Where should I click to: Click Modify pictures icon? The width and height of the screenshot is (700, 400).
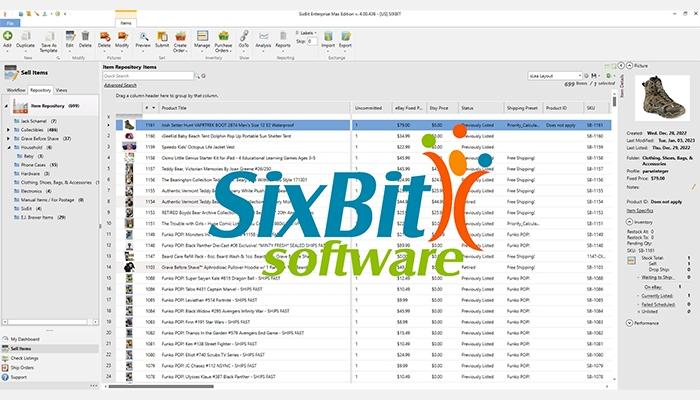pos(122,36)
